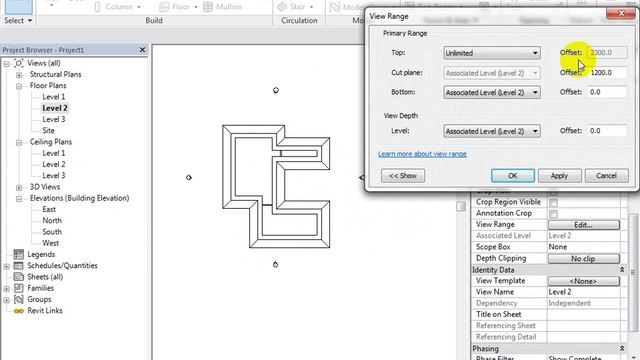640x360 pixels.
Task: Open Learn more about view range link
Action: [422, 154]
